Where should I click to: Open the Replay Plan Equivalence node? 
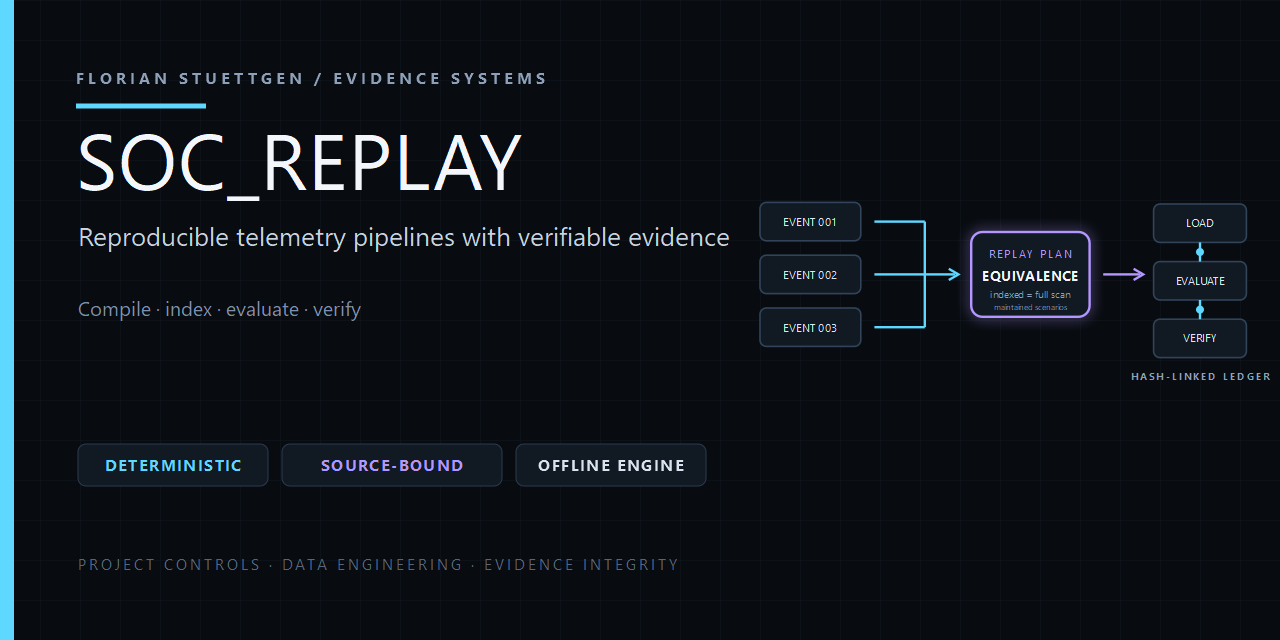click(1030, 275)
